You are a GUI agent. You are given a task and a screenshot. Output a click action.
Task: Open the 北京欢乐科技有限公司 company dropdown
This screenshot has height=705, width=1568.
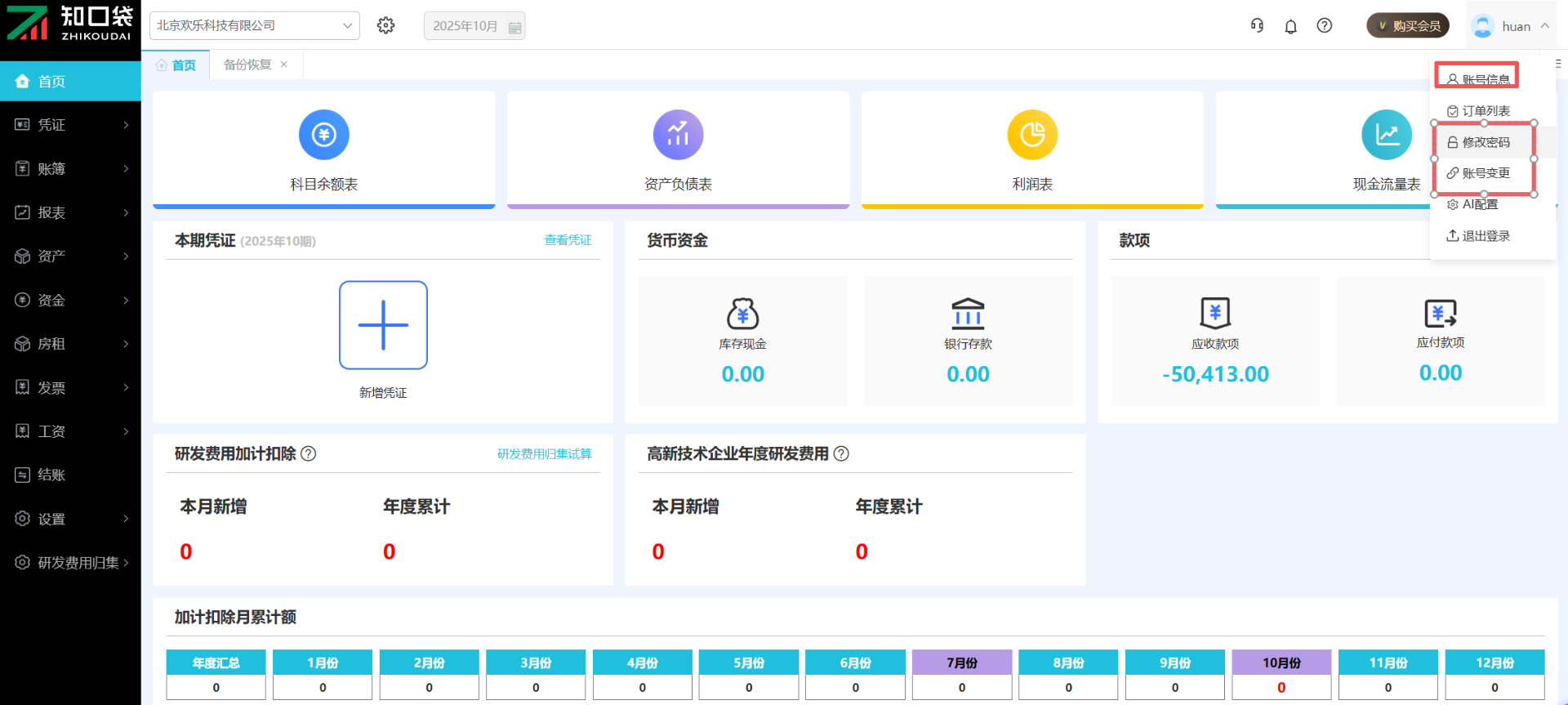[254, 26]
